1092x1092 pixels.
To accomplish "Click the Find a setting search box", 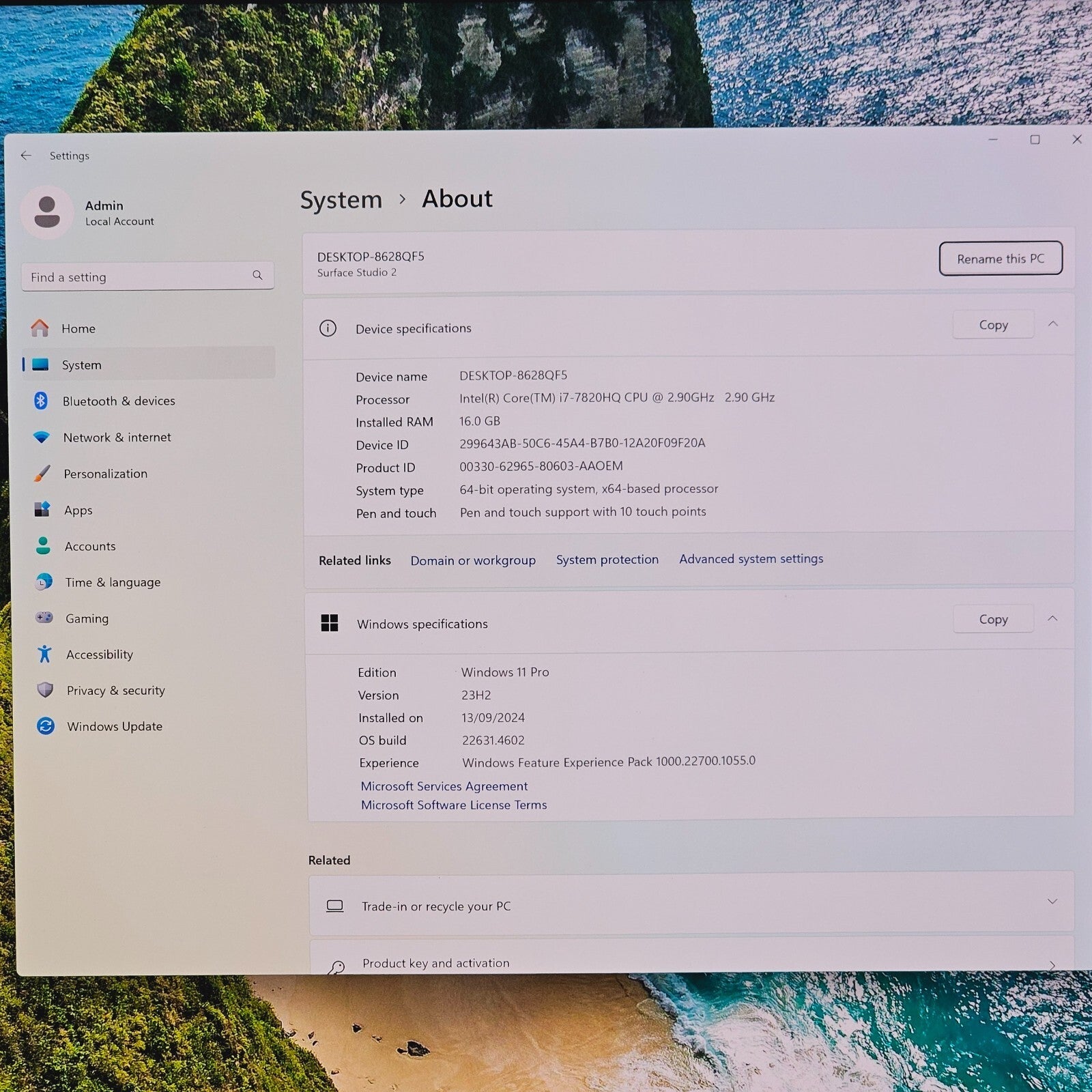I will 136,276.
